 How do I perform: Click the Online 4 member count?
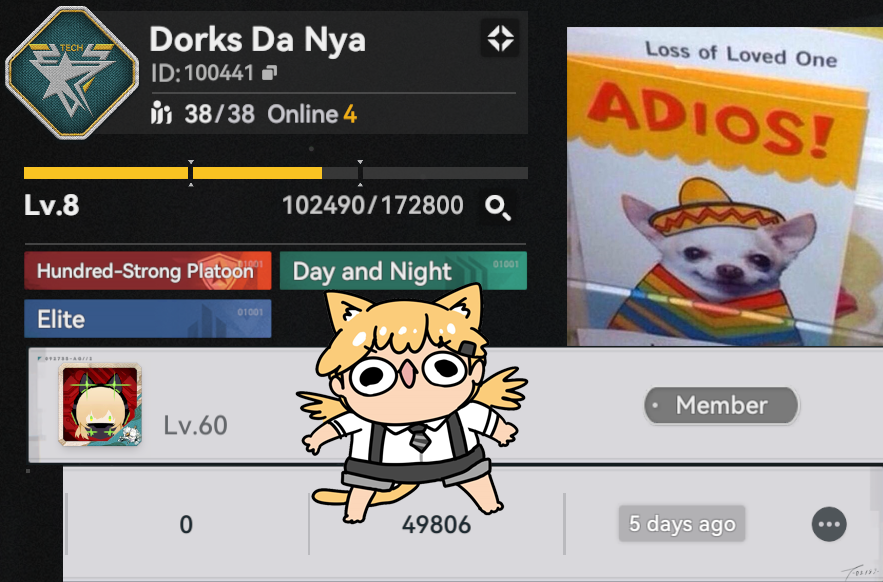coord(312,114)
